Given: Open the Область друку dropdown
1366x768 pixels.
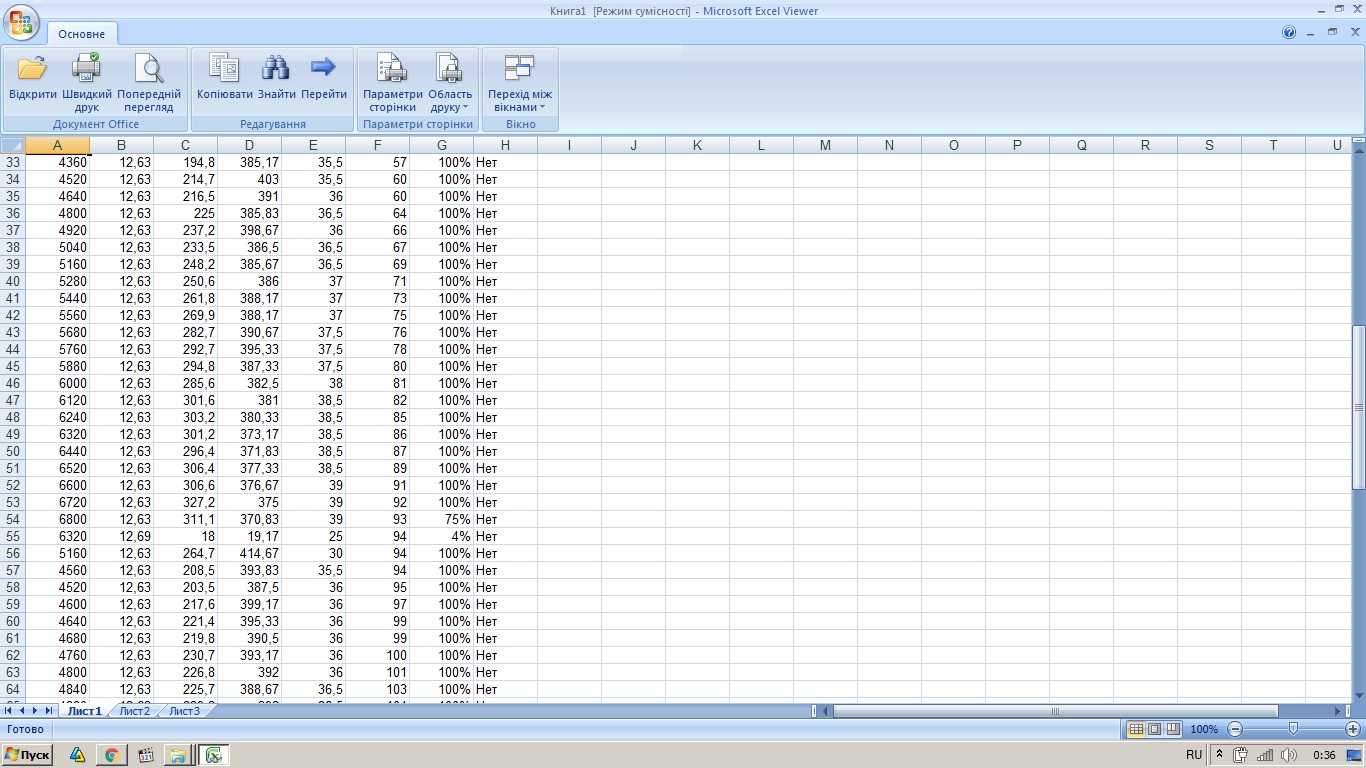Looking at the screenshot, I should pos(450,82).
